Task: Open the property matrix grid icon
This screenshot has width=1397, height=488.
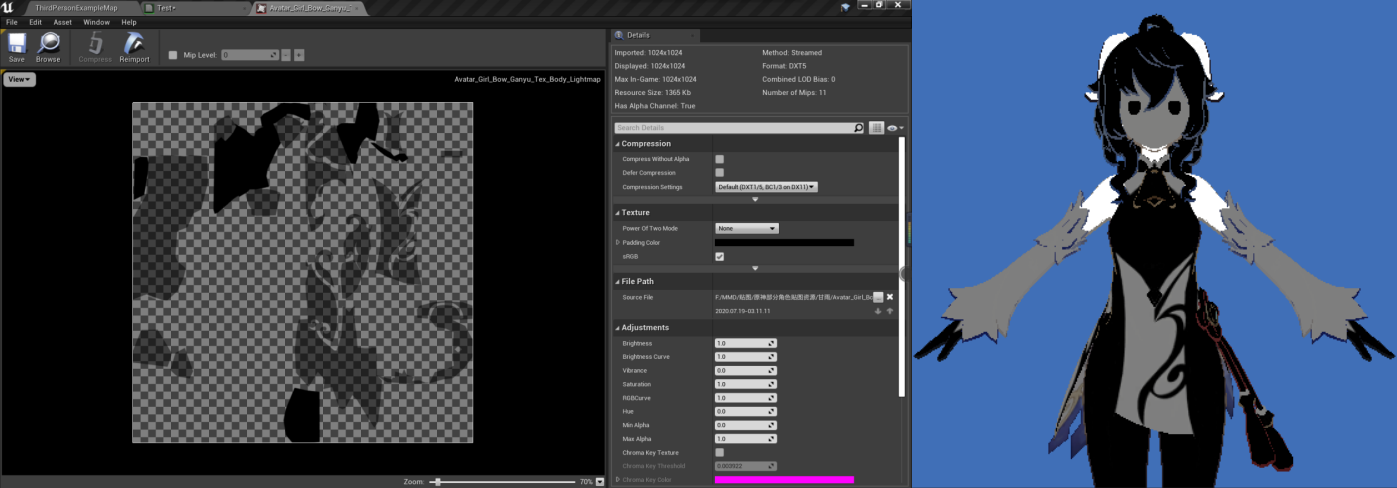Action: [876, 128]
